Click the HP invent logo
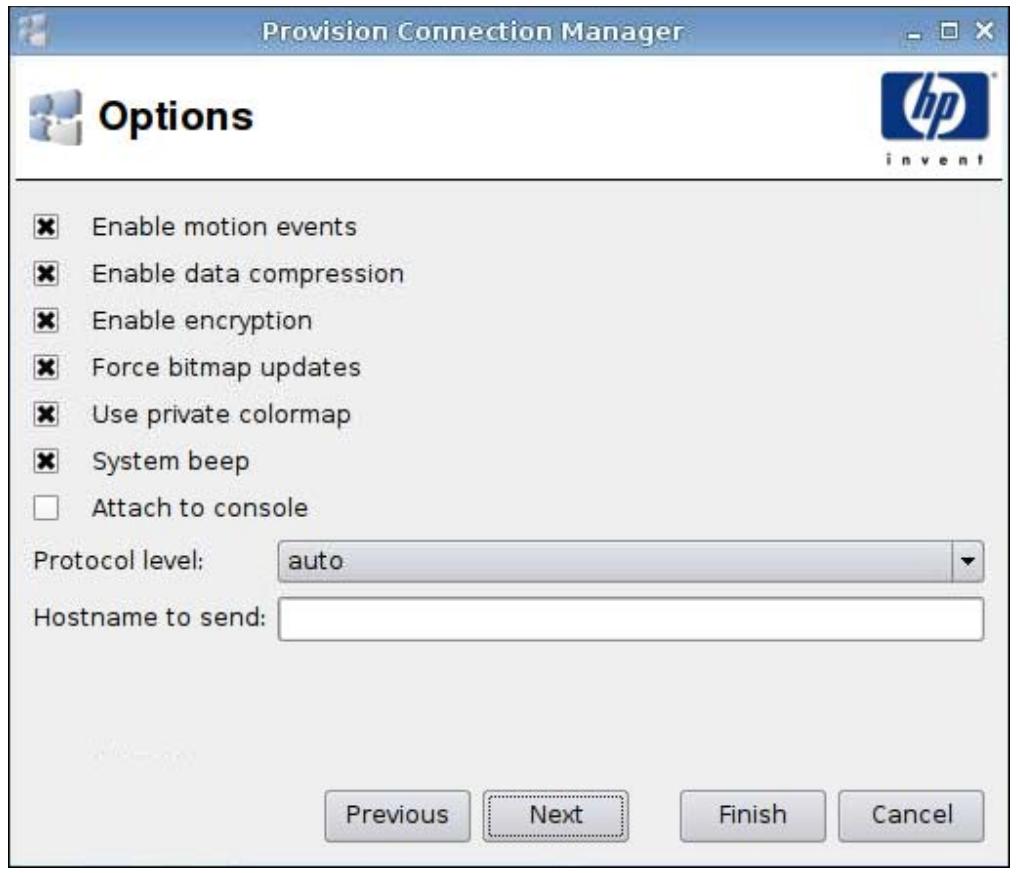 tap(935, 119)
